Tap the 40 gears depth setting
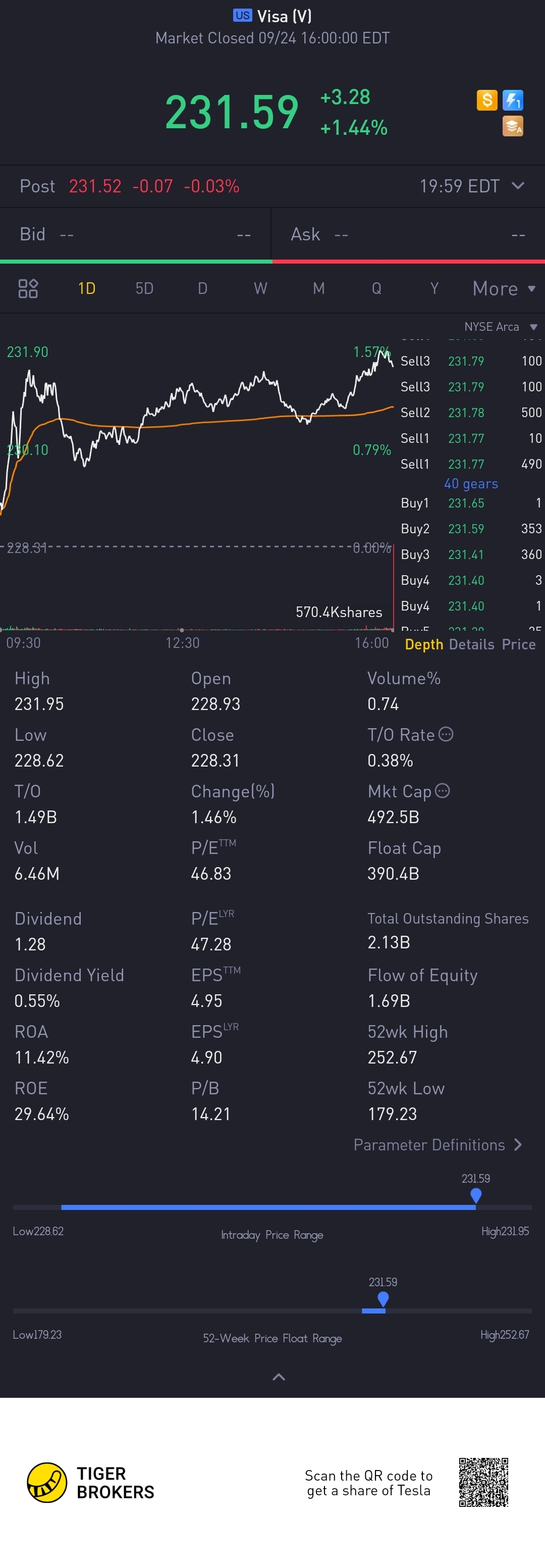 (x=471, y=483)
